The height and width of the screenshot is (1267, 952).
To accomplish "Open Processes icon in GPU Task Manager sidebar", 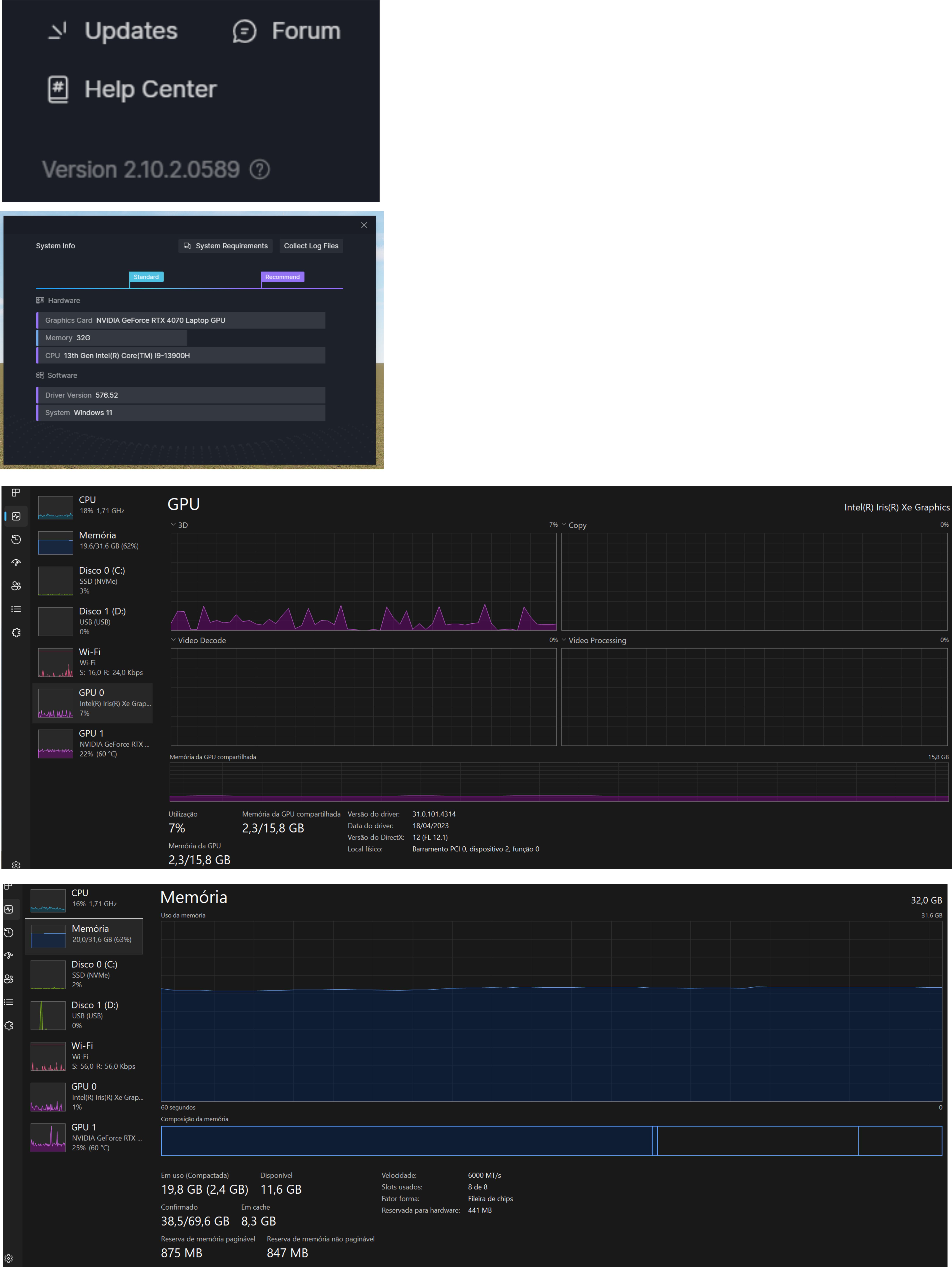I will click(x=15, y=493).
